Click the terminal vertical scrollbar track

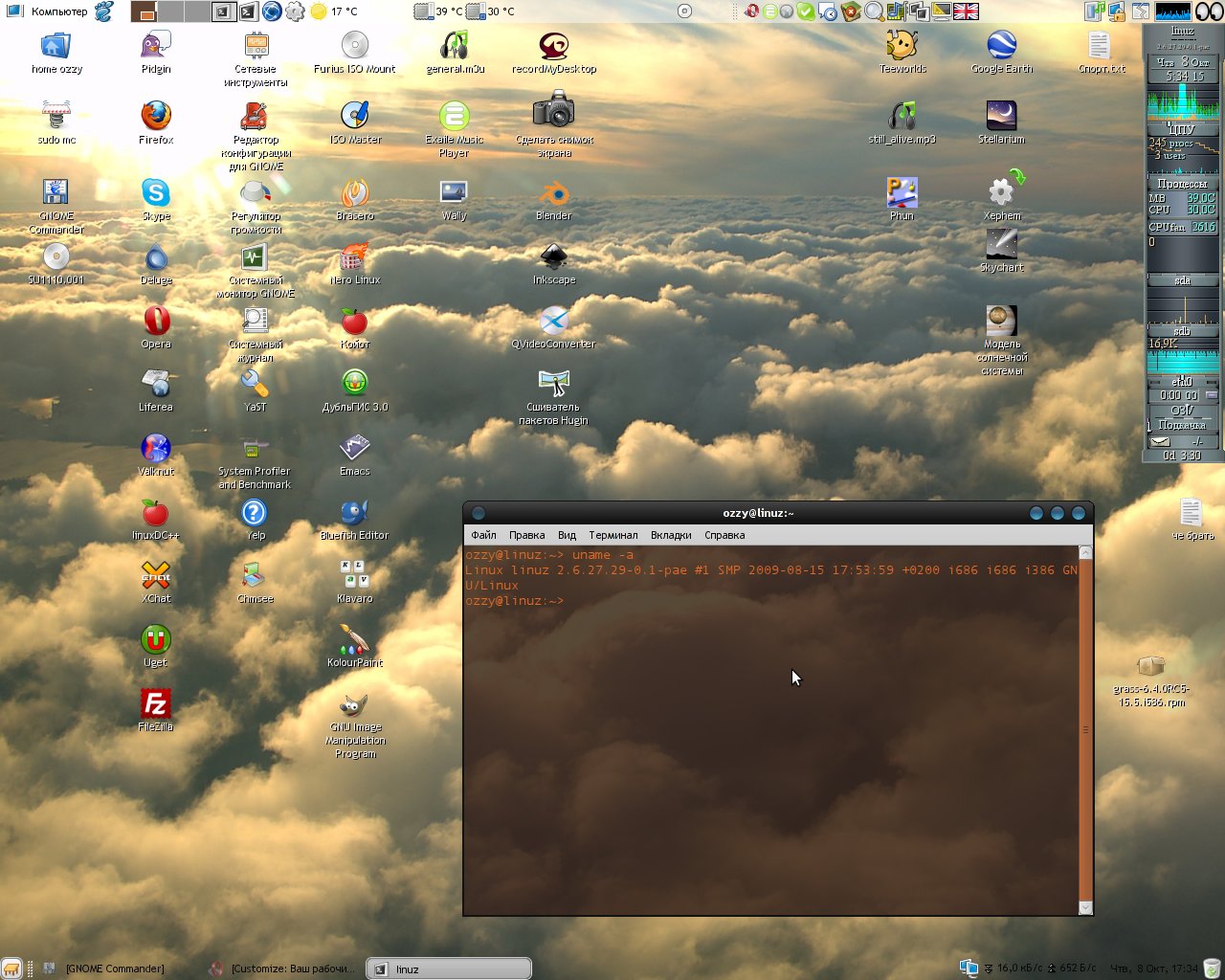pyautogui.click(x=1085, y=727)
